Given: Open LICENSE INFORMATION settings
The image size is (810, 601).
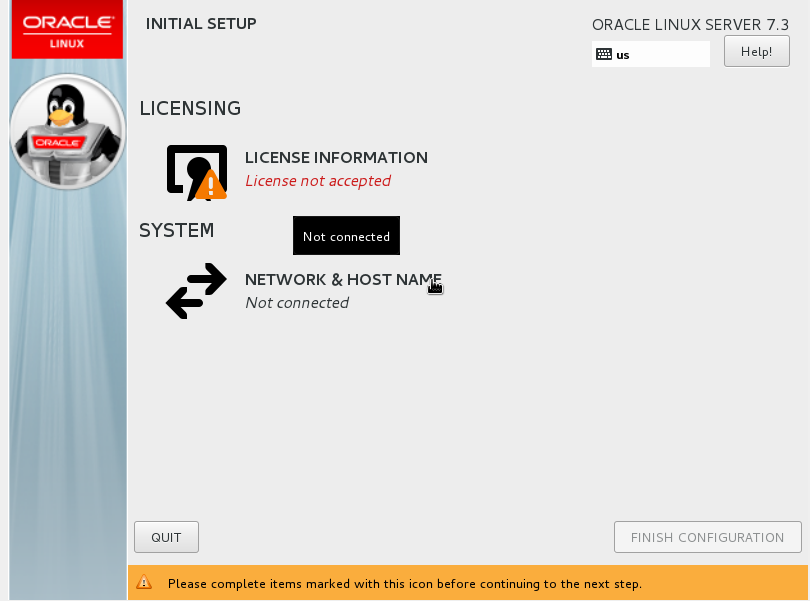Looking at the screenshot, I should 336,158.
